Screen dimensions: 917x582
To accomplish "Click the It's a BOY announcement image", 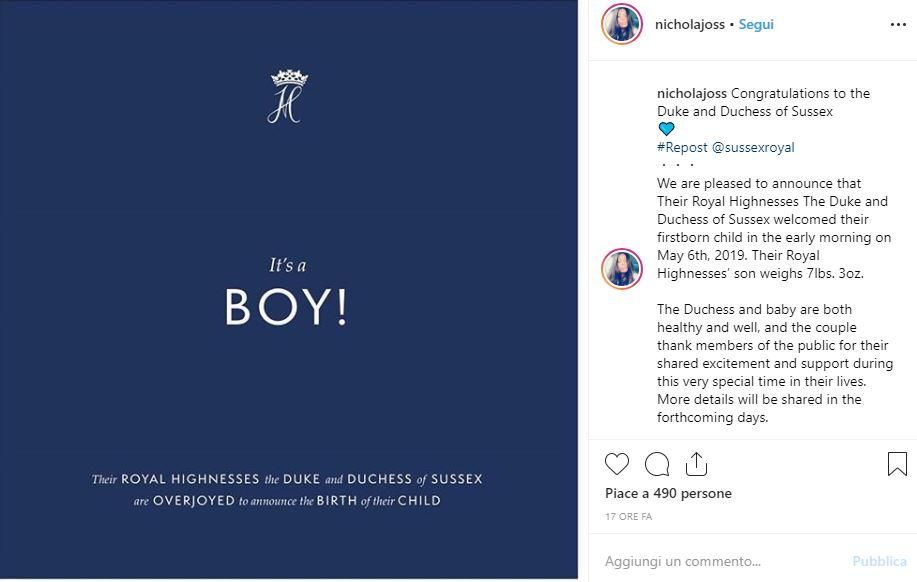I will point(290,290).
